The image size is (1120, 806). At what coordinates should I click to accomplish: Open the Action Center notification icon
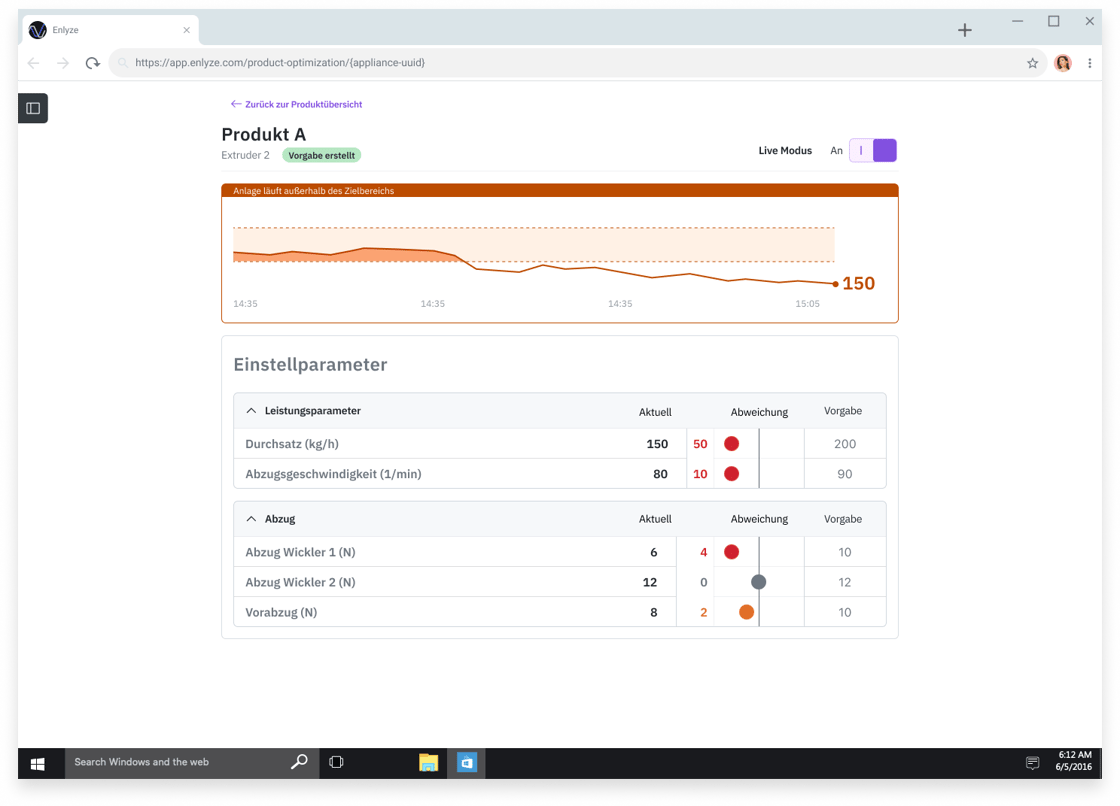point(1032,763)
